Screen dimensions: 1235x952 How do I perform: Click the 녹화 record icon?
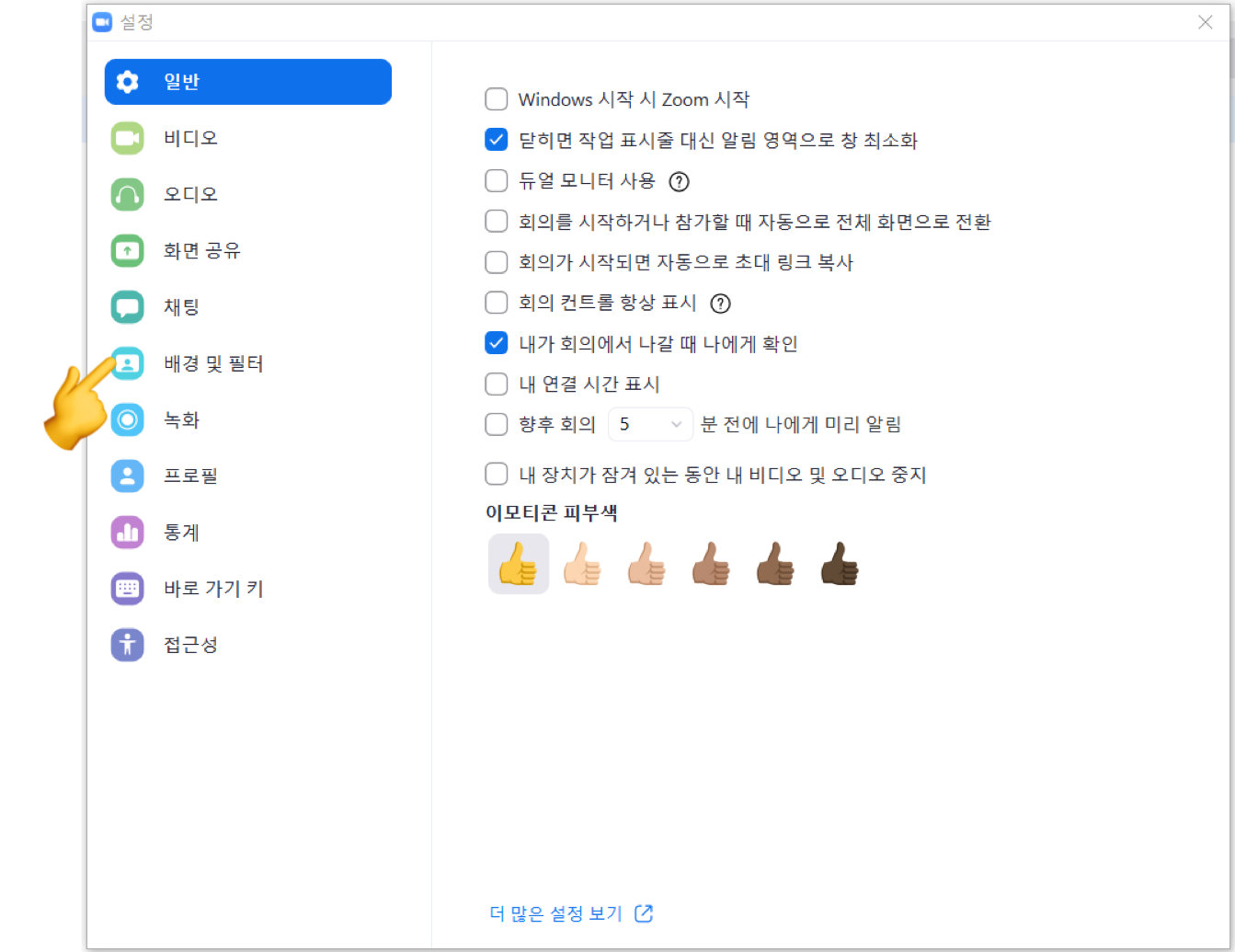coord(128,419)
